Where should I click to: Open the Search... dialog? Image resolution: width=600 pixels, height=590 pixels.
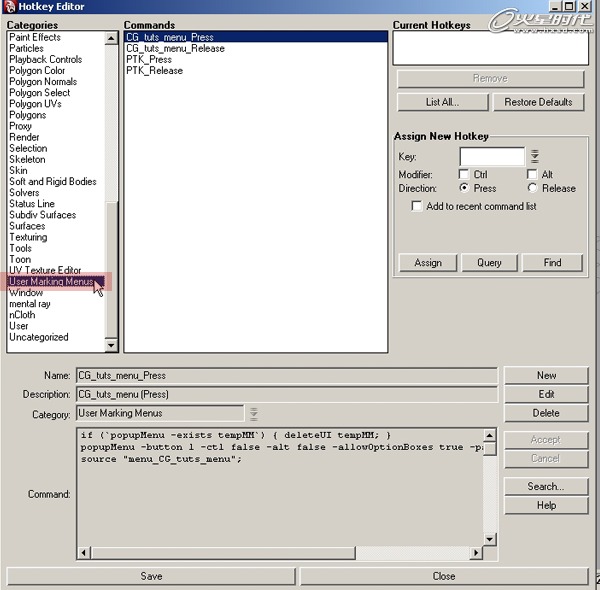click(x=546, y=486)
